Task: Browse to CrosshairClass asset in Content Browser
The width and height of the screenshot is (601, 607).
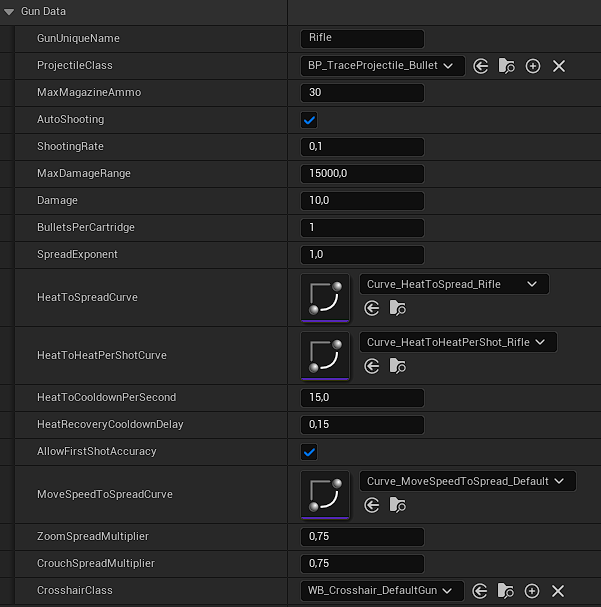Action: [506, 591]
